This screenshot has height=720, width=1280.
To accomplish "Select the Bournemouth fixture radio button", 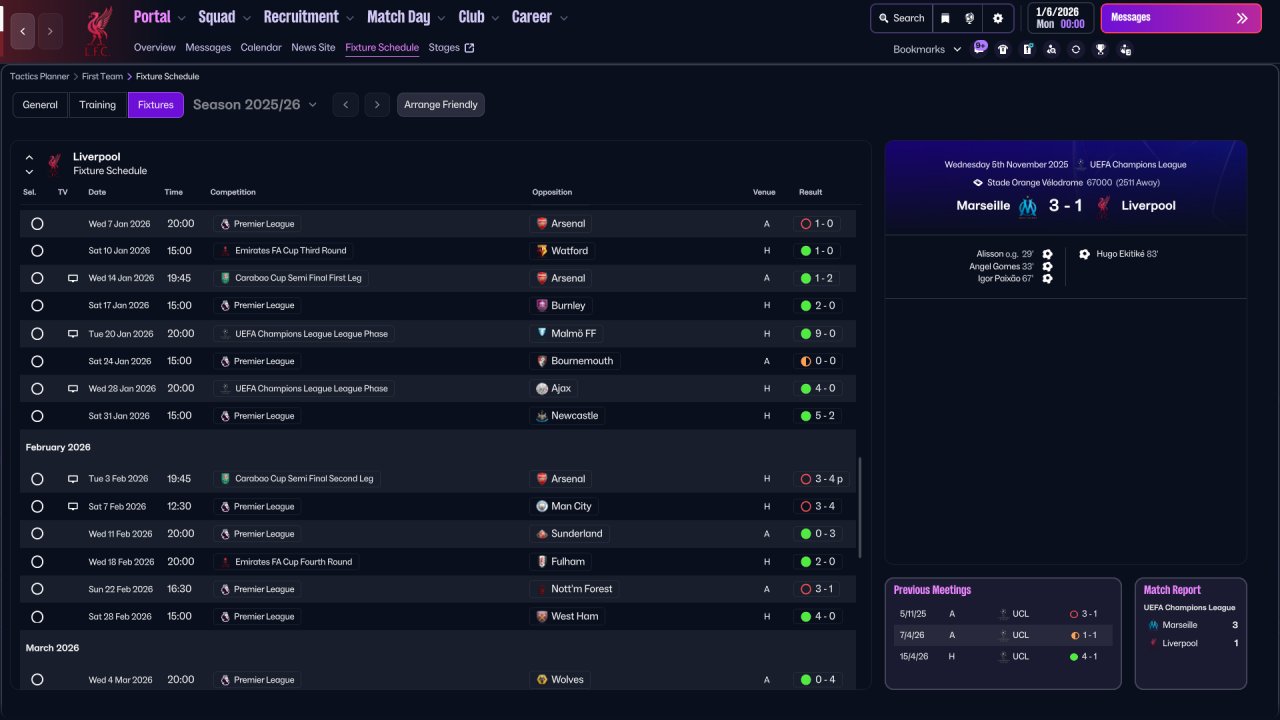I will tap(37, 361).
